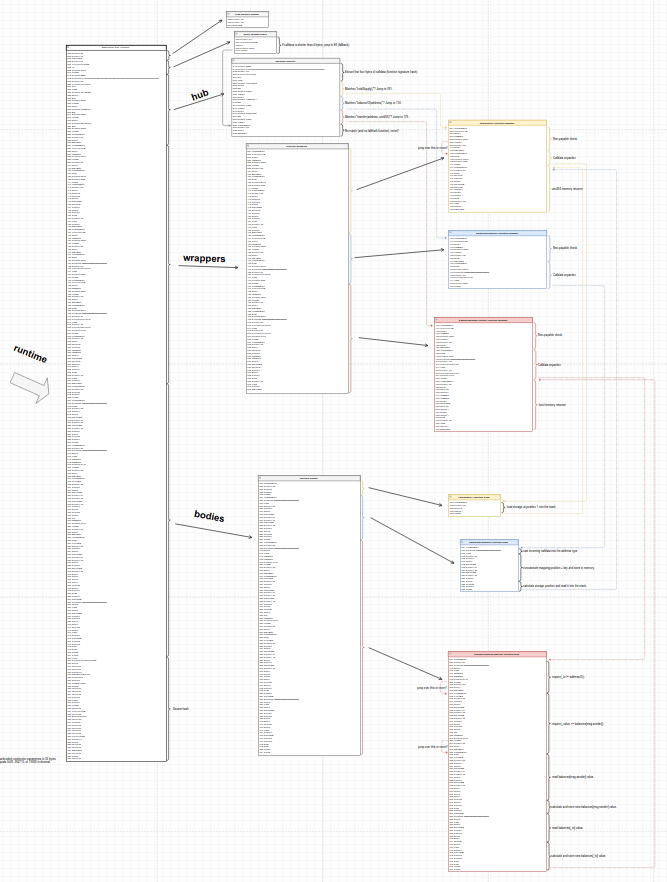Click the "read balances[msg.sender] value" label
667x882 pixels.
pos(573,777)
